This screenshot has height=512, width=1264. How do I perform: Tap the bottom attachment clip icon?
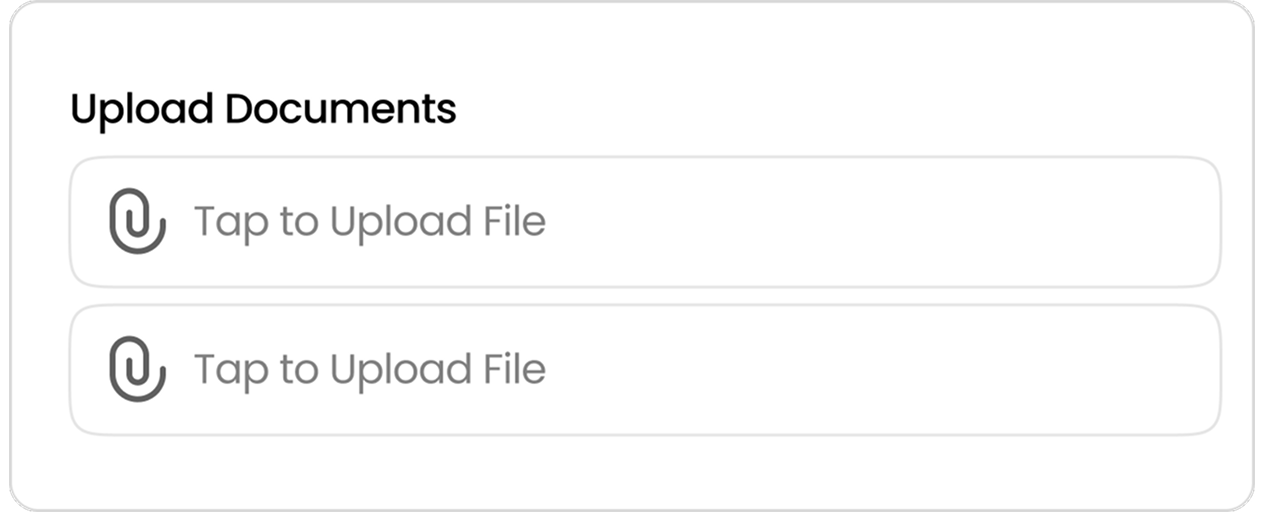pyautogui.click(x=137, y=370)
